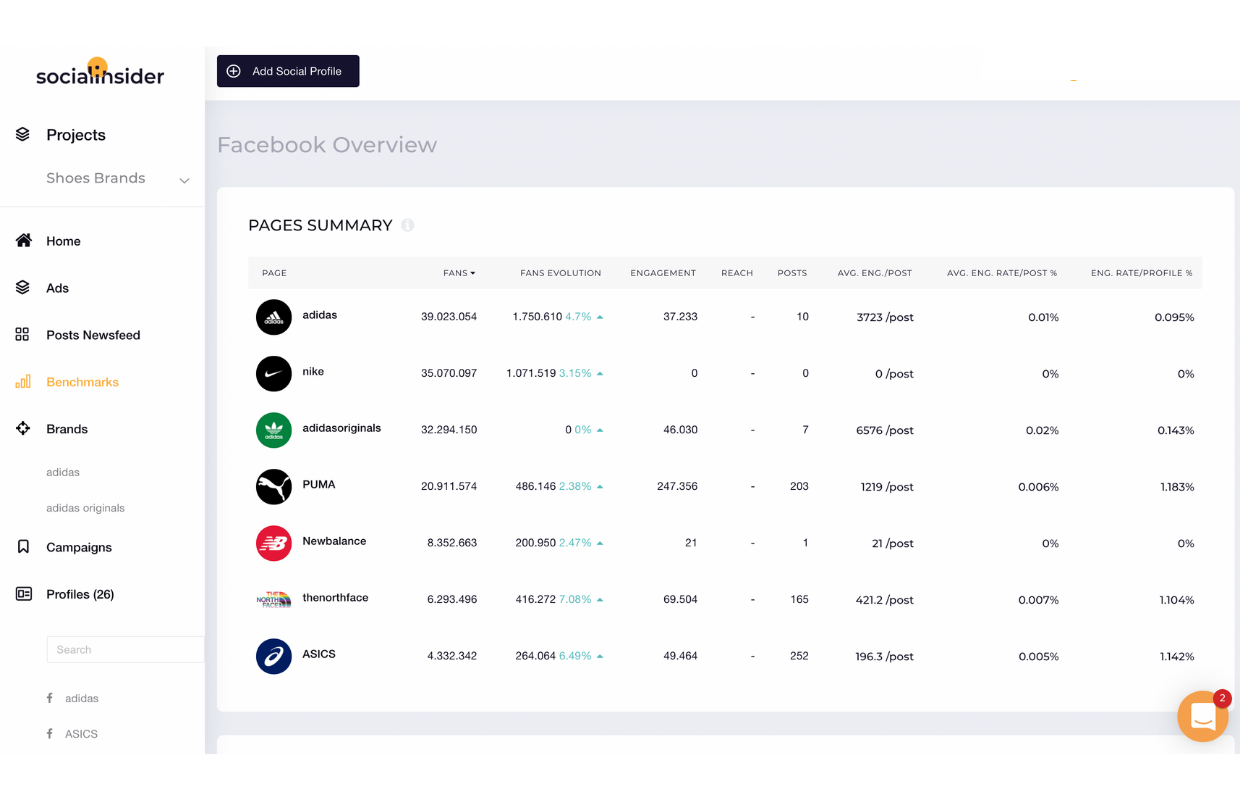Click the PUMA page name
This screenshot has width=1240, height=800.
319,484
